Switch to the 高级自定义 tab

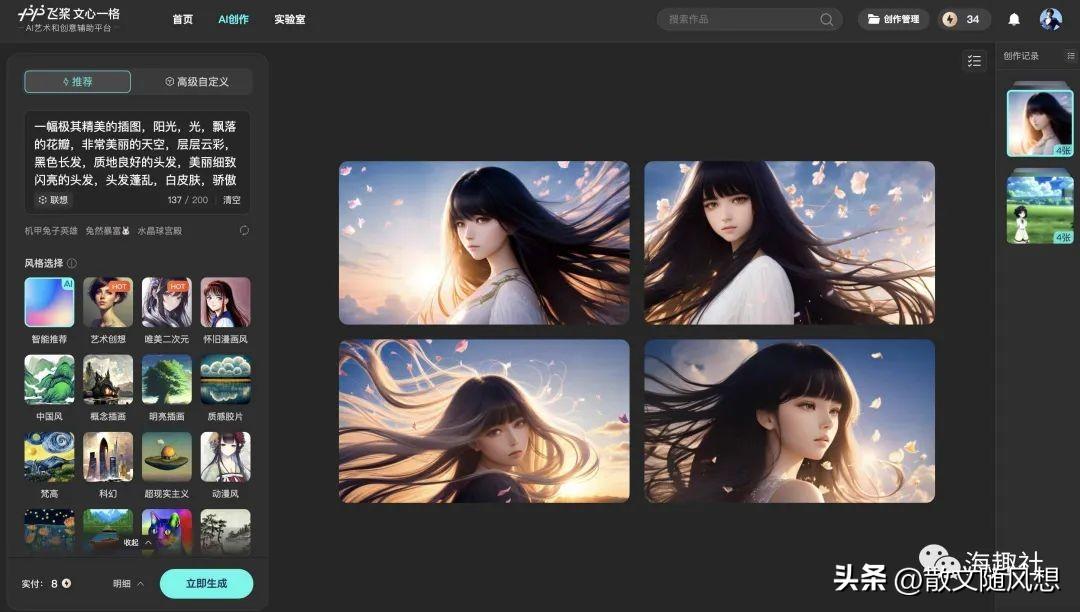(196, 82)
